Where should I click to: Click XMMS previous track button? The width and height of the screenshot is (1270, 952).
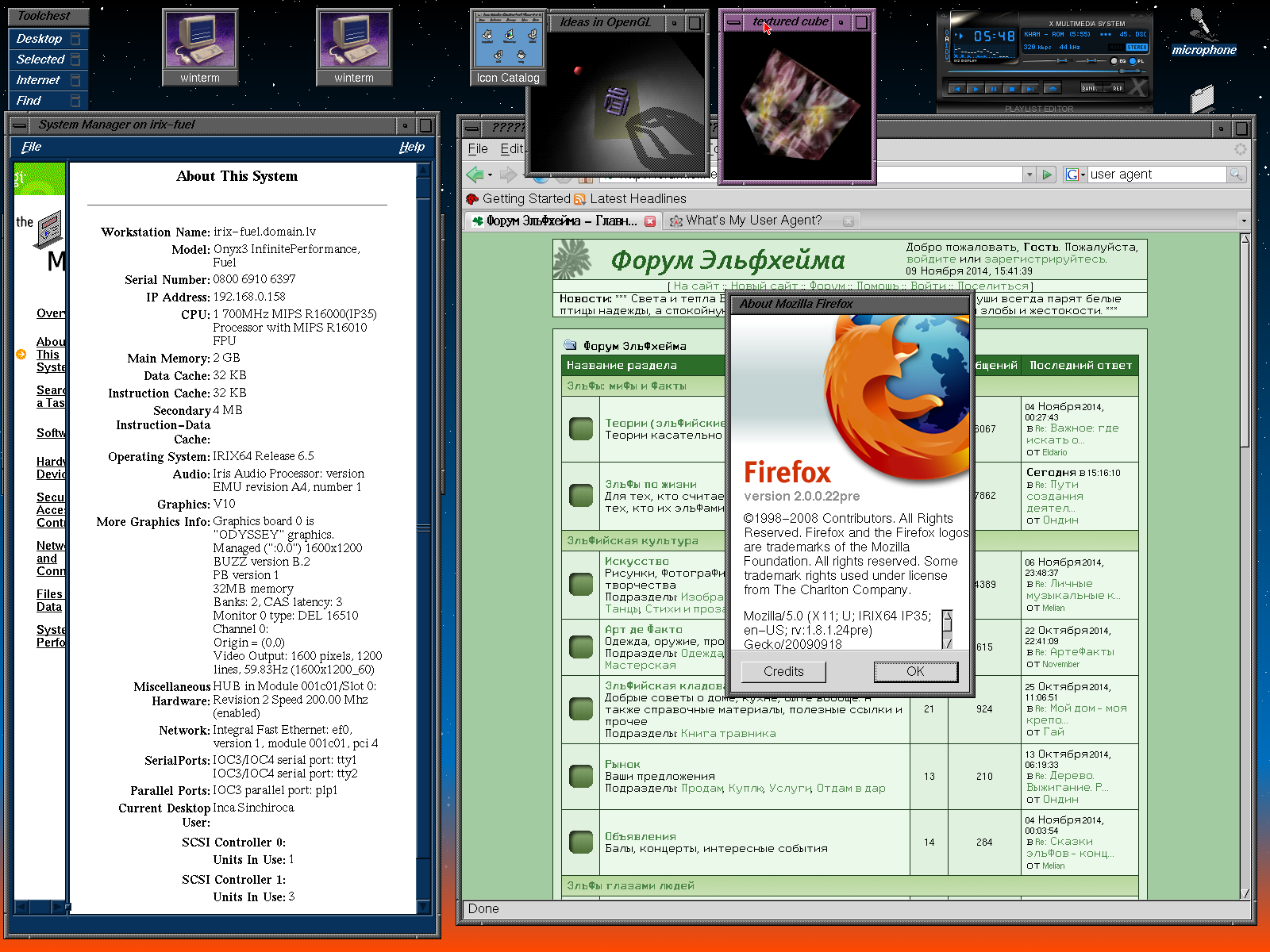(x=957, y=88)
